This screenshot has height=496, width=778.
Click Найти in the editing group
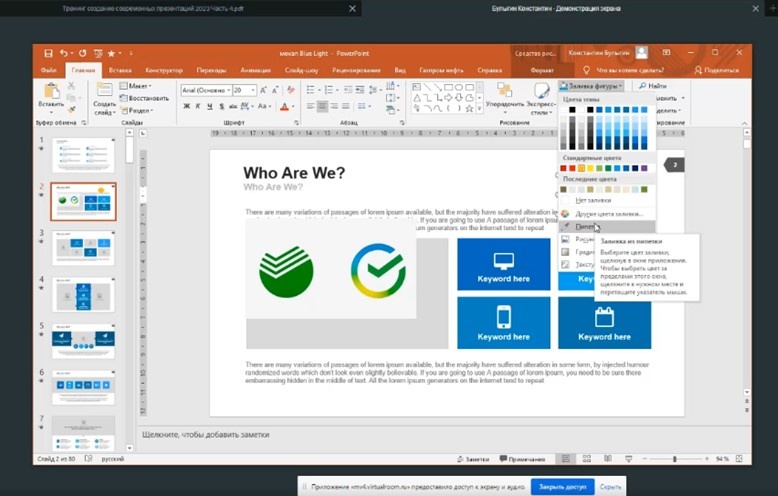[653, 86]
